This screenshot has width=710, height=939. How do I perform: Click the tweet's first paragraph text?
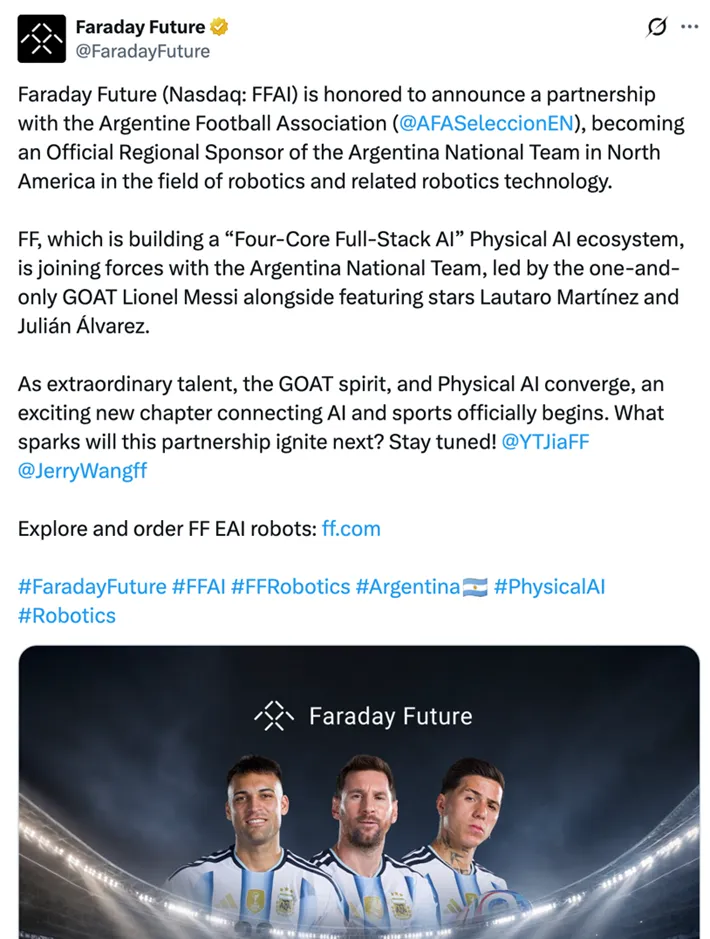(351, 138)
